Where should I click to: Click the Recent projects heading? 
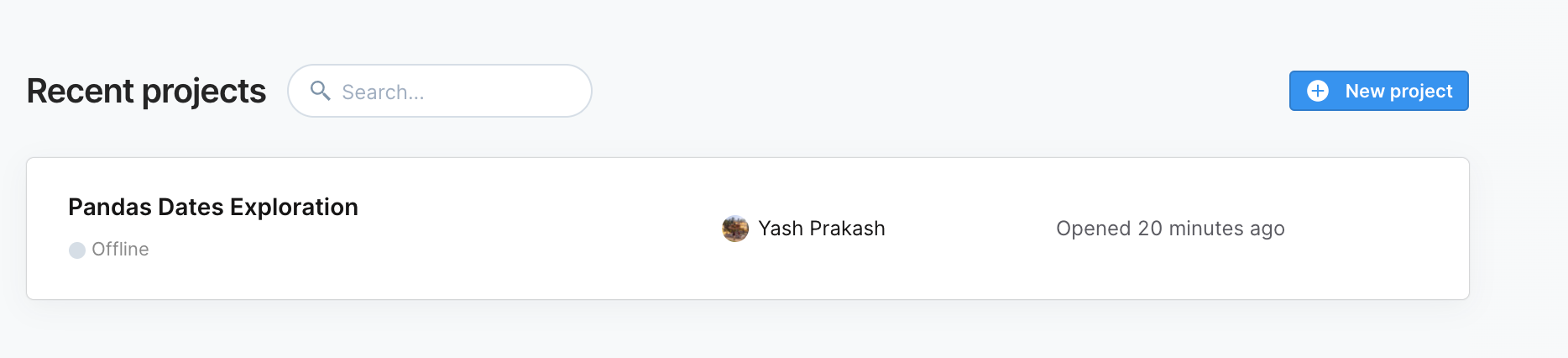coord(146,91)
